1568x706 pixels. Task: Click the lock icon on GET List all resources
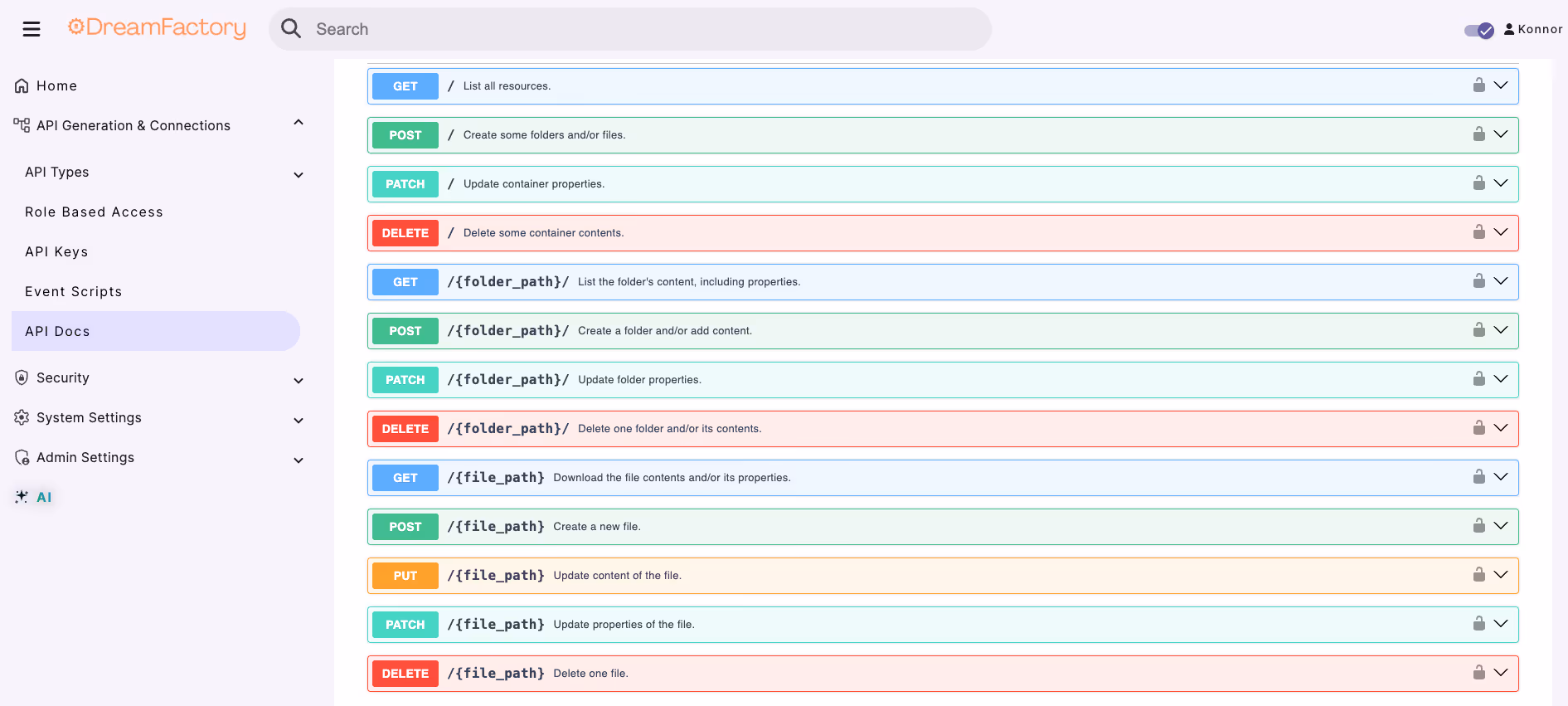[1478, 85]
